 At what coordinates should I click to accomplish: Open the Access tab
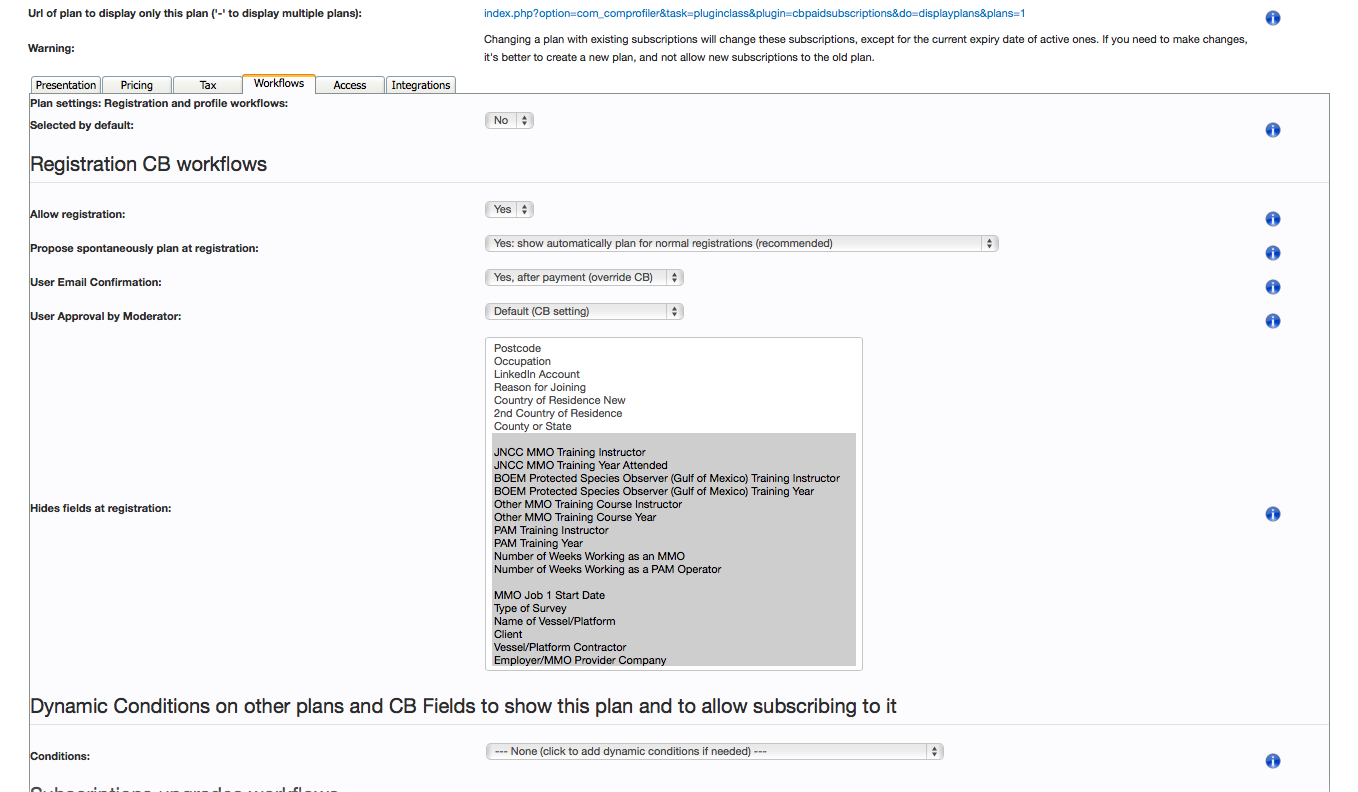click(350, 85)
